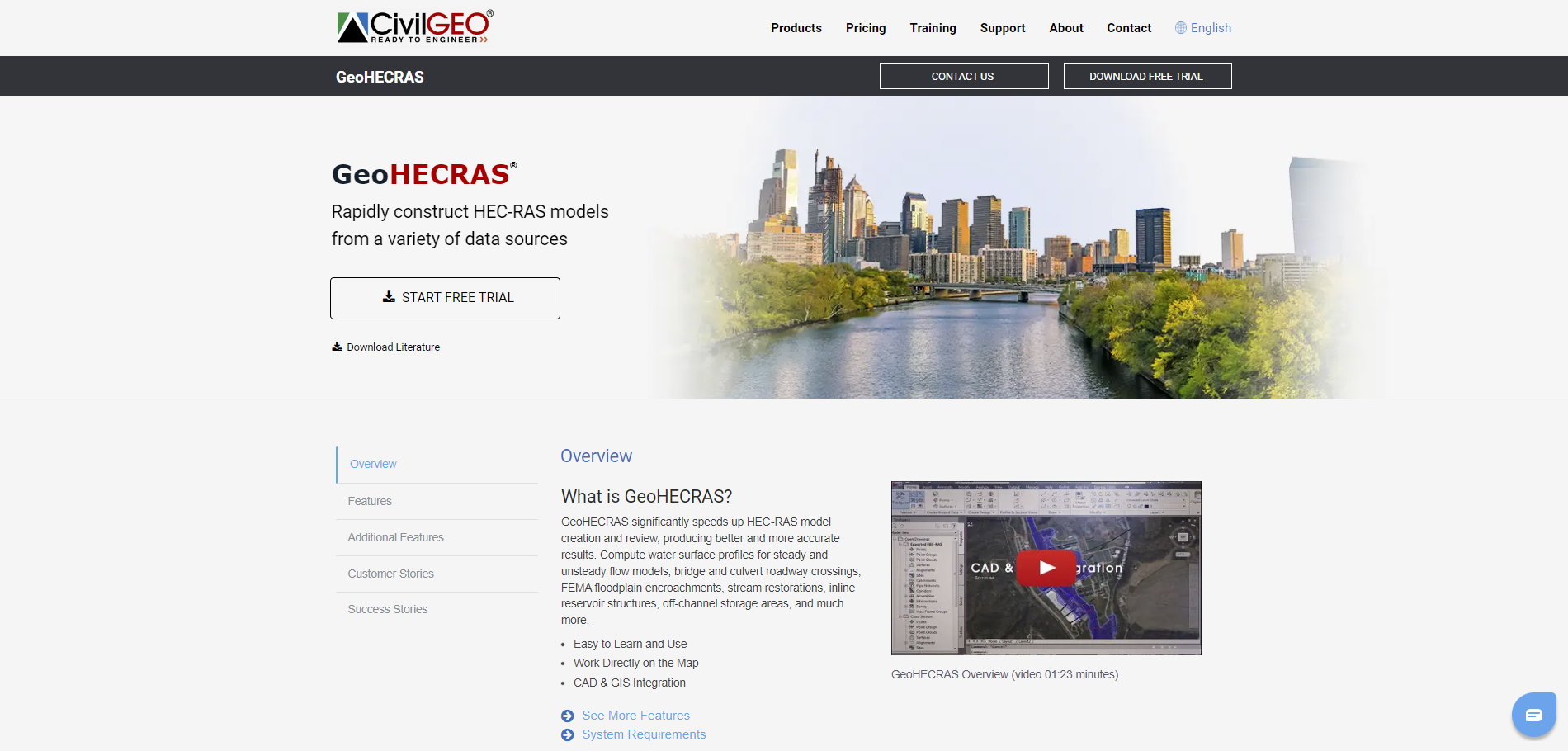Click the download icon beside Download Literature
The image size is (1568, 751).
(x=336, y=346)
